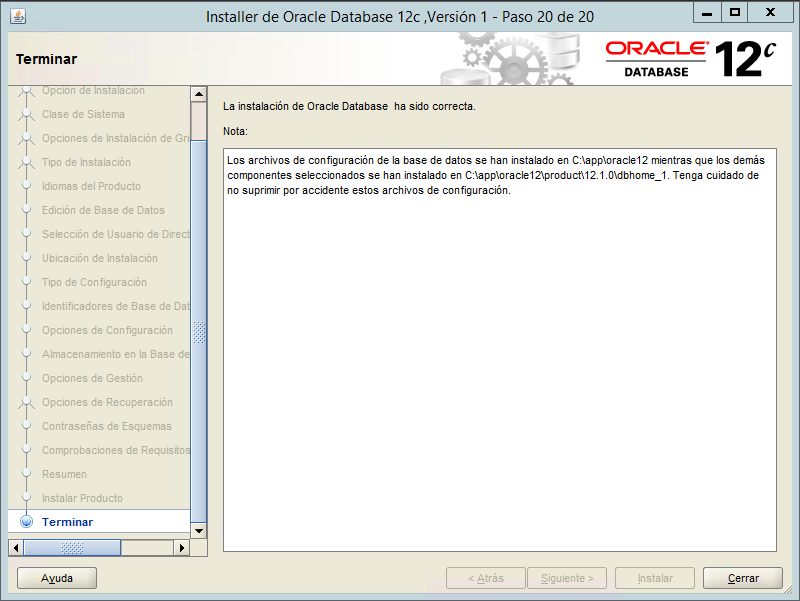This screenshot has width=800, height=601.
Task: Click the installation note text area
Action: pyautogui.click(x=499, y=350)
